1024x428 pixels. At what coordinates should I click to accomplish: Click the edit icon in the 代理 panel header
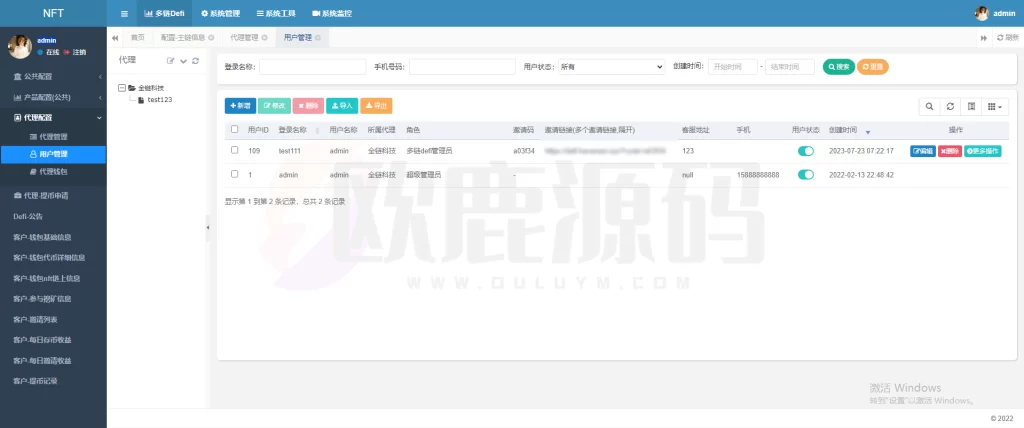170,61
